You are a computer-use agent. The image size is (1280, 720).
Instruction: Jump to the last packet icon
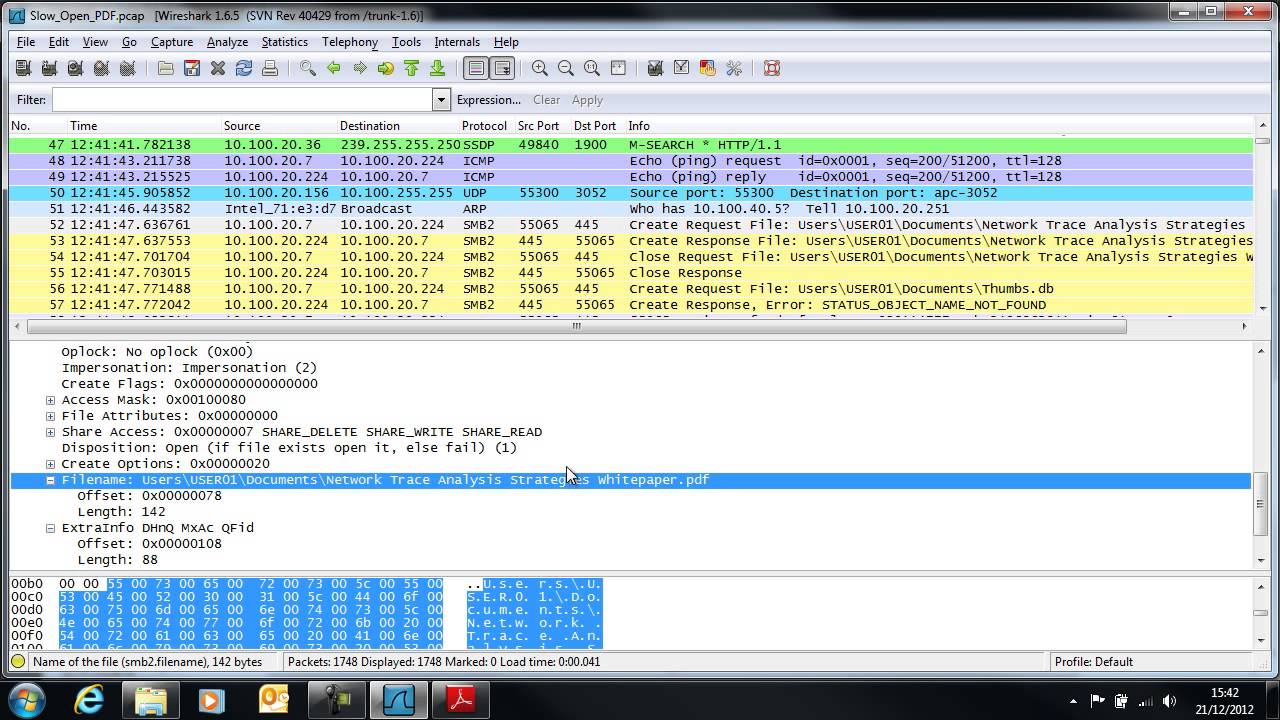pos(438,68)
